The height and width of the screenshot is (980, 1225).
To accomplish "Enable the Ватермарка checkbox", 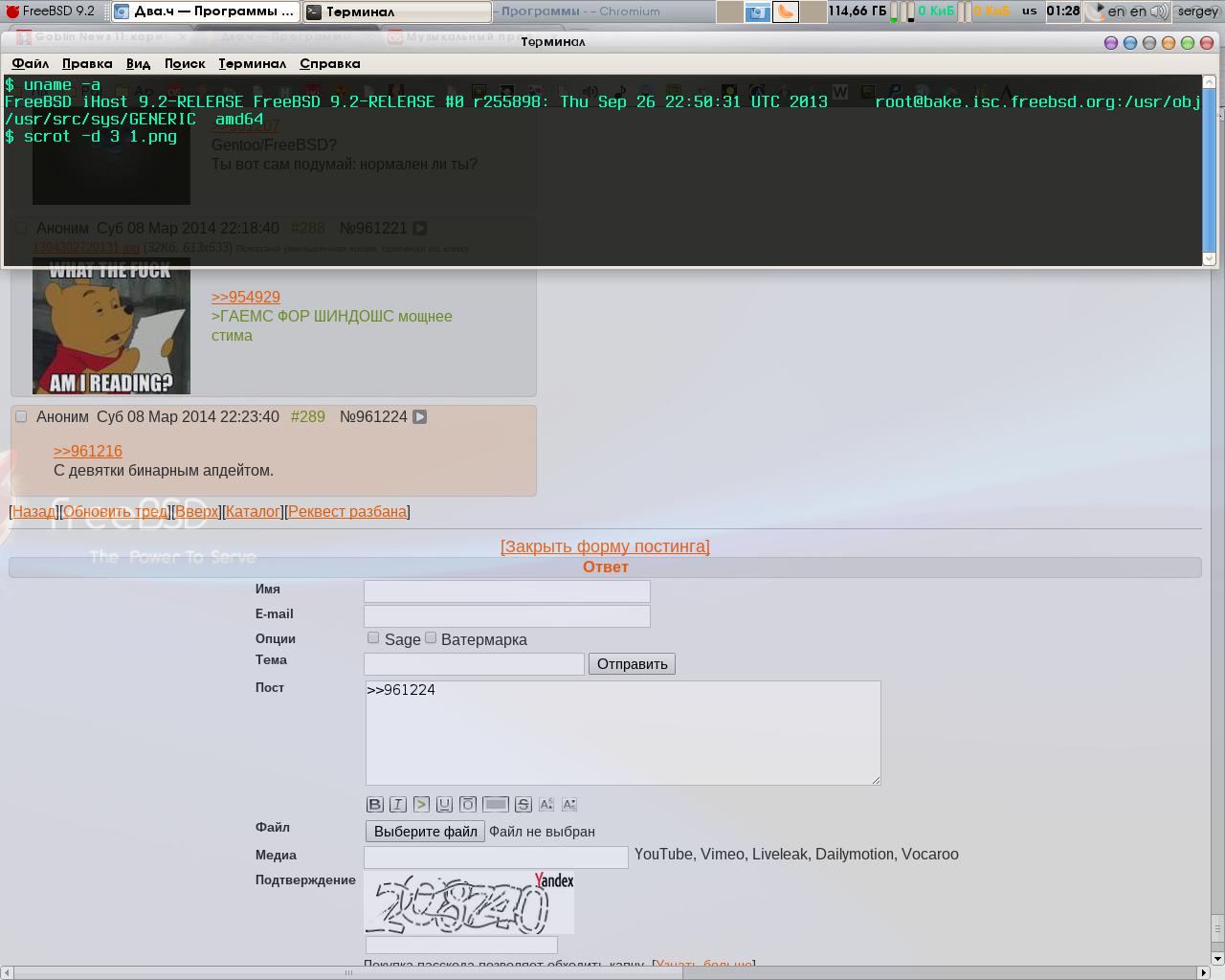I will tap(431, 637).
